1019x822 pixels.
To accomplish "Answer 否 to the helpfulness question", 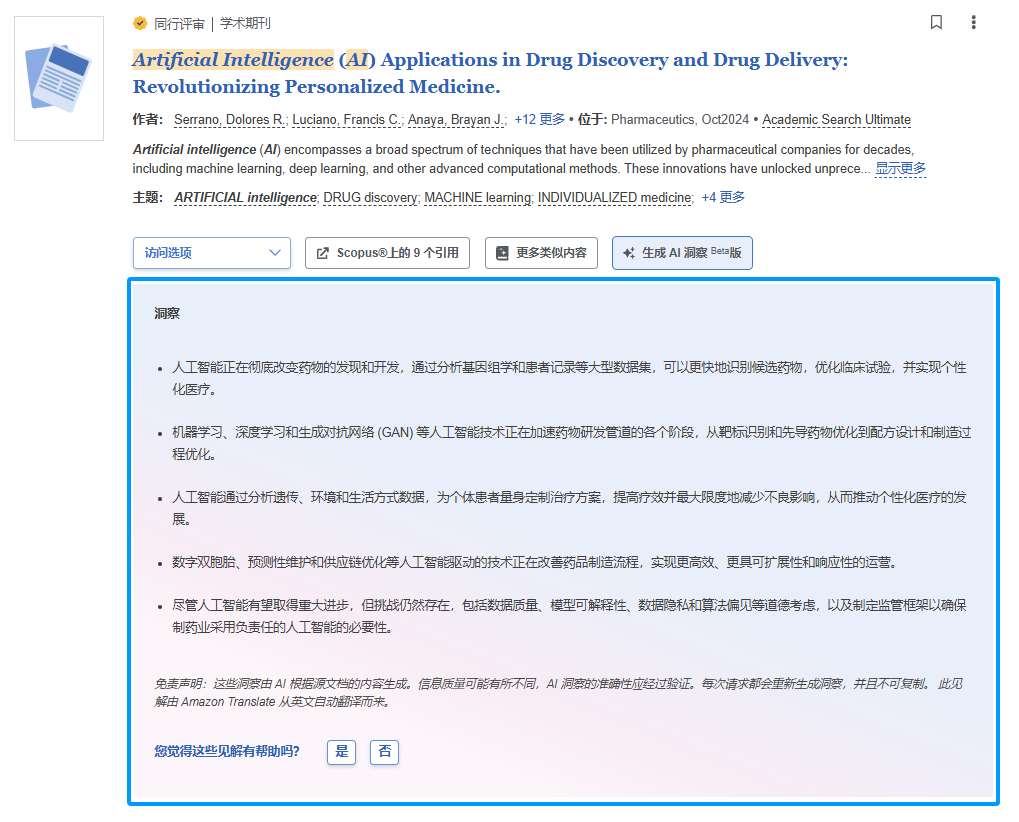I will [384, 751].
